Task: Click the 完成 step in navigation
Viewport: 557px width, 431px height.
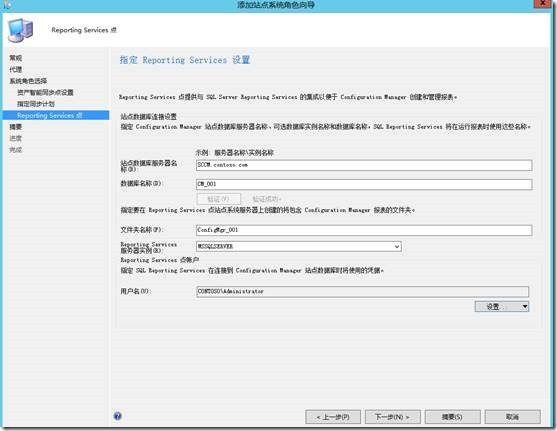Action: pyautogui.click(x=16, y=150)
